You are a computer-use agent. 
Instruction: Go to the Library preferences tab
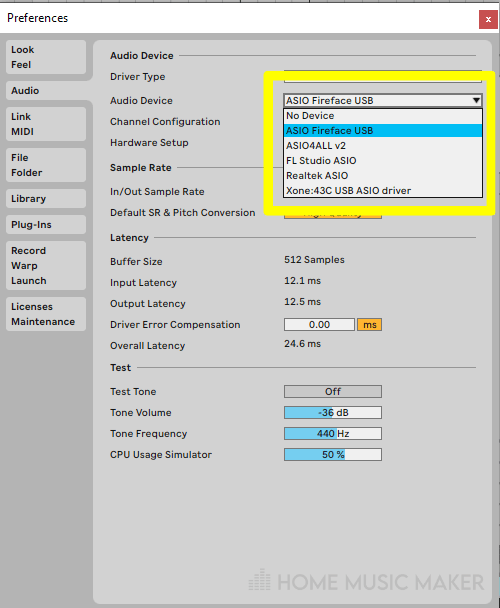coord(46,199)
